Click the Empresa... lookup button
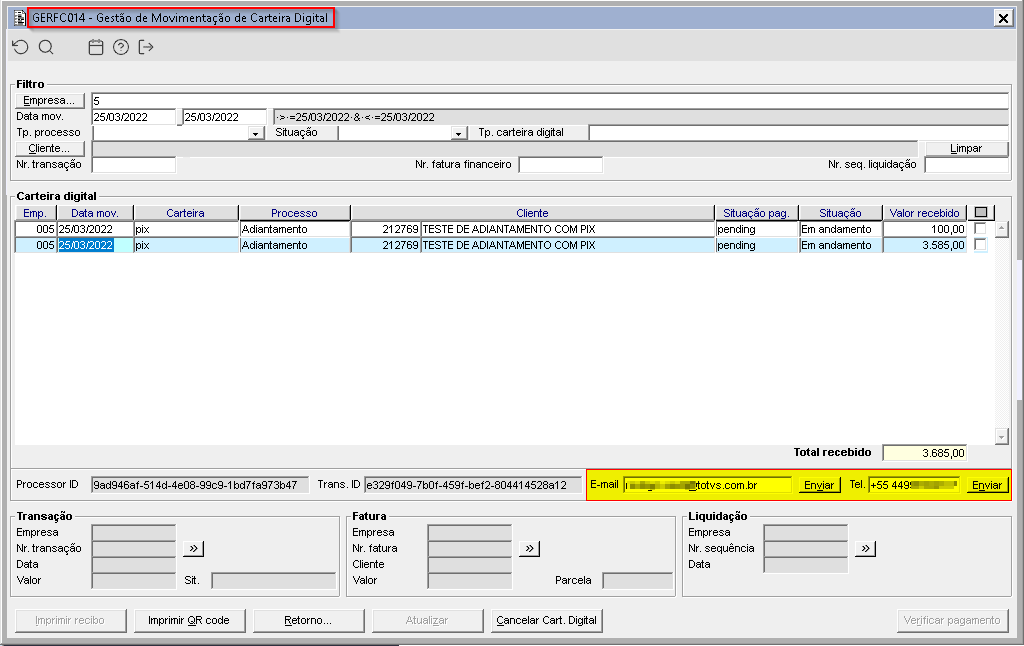 coord(50,101)
